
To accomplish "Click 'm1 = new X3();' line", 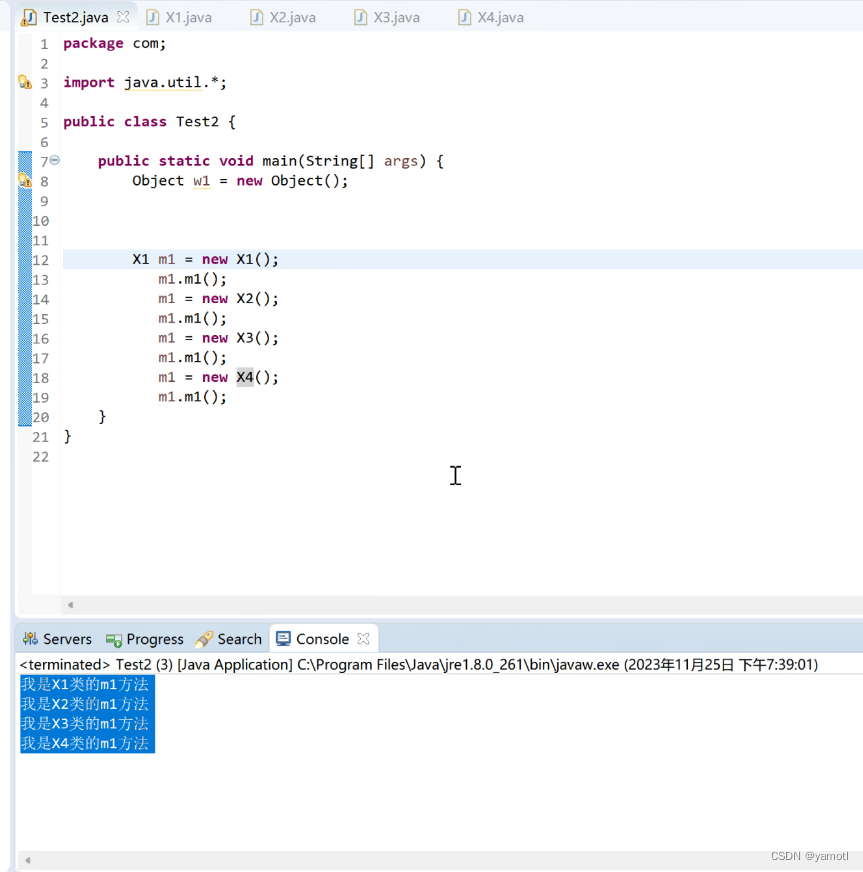I will coord(218,338).
